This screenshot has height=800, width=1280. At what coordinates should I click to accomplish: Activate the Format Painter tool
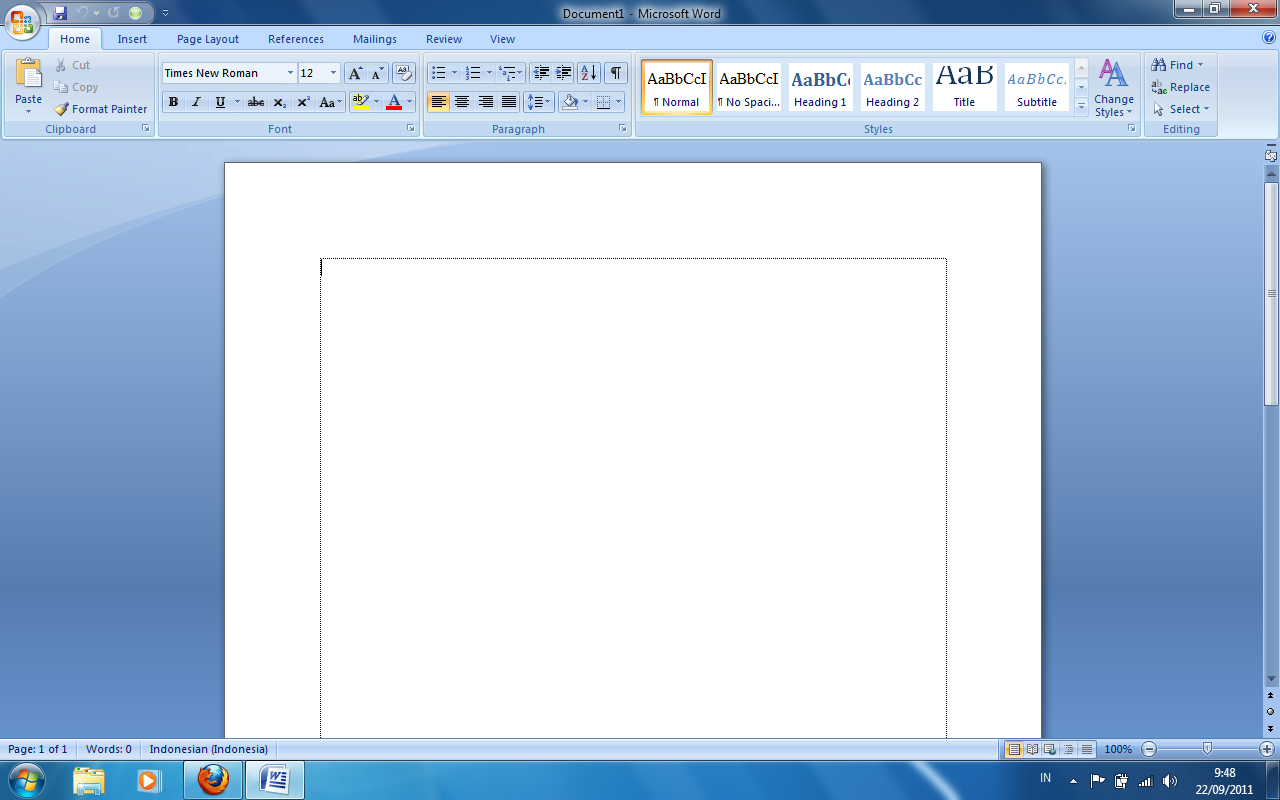coord(100,109)
